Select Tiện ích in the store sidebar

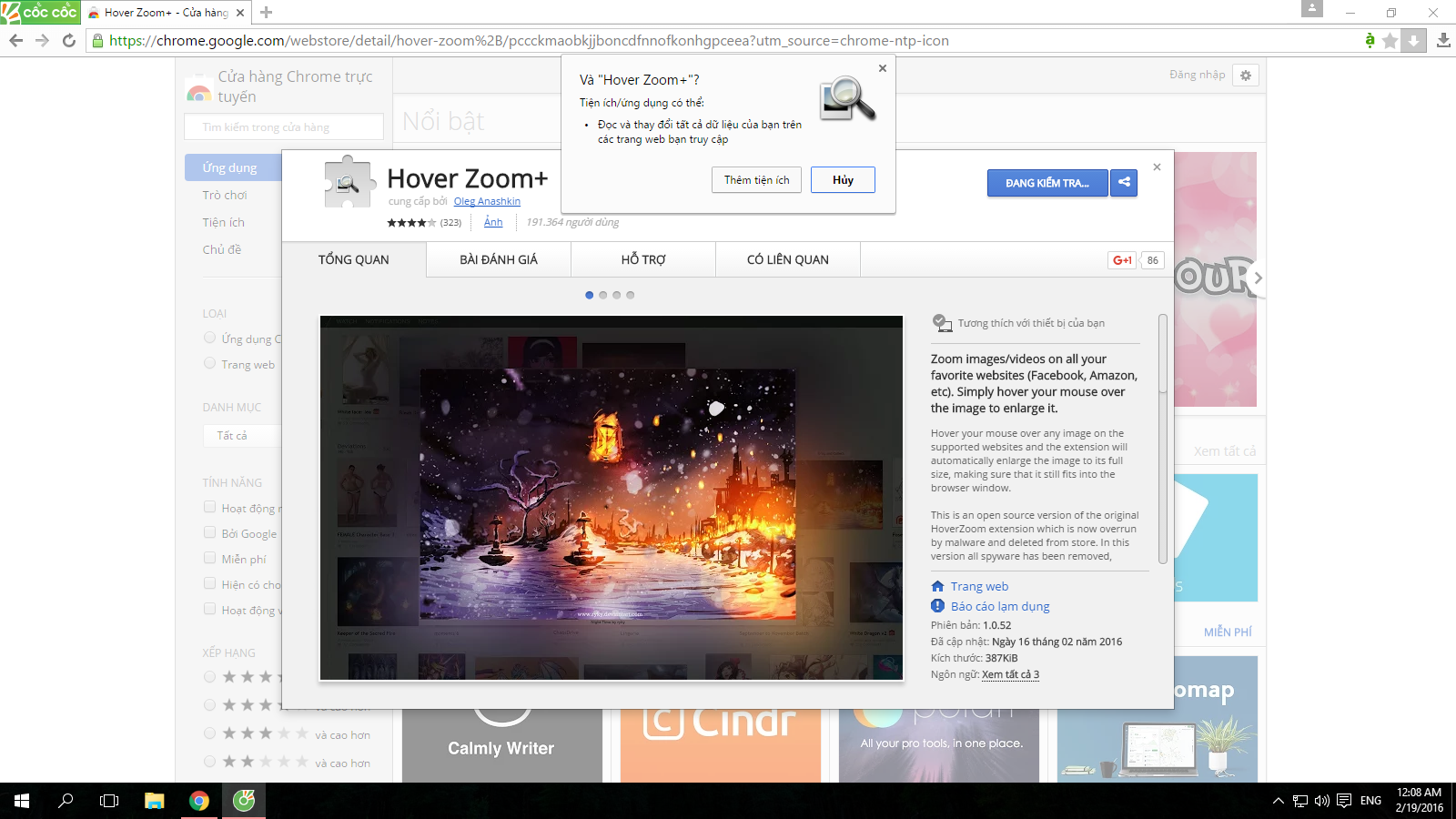coord(223,222)
